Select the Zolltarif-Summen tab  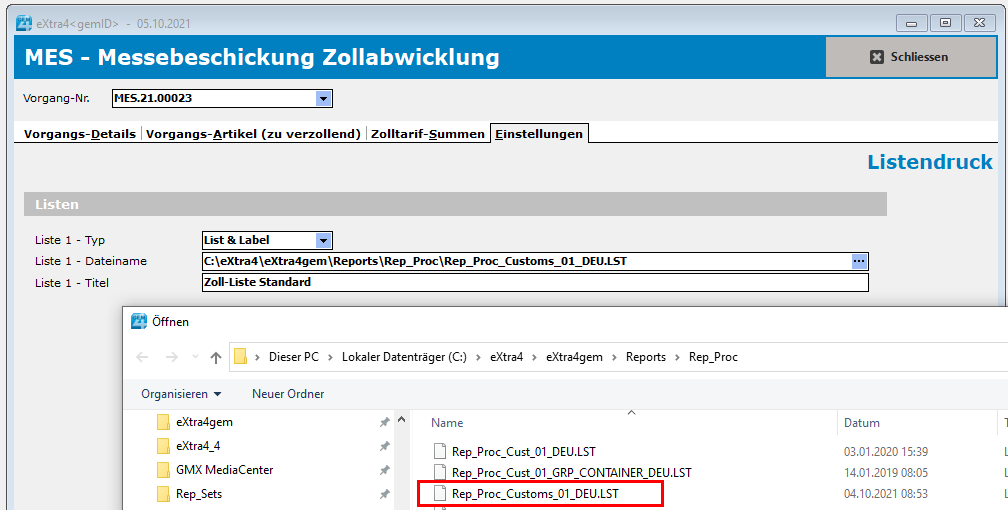428,134
